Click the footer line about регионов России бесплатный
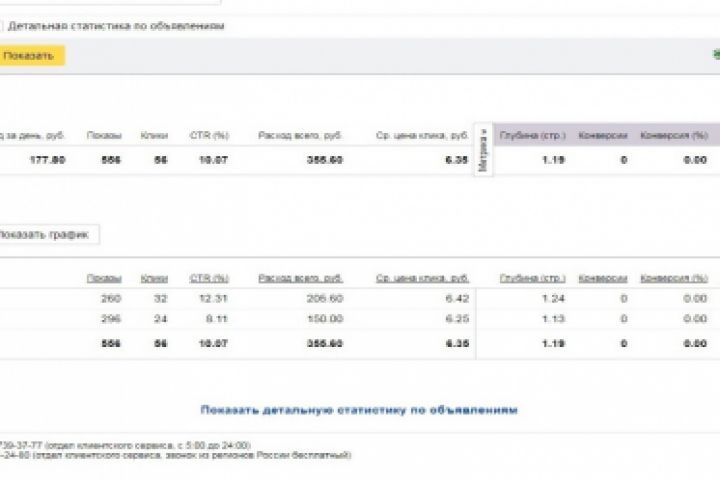The image size is (720, 480). pos(175,455)
